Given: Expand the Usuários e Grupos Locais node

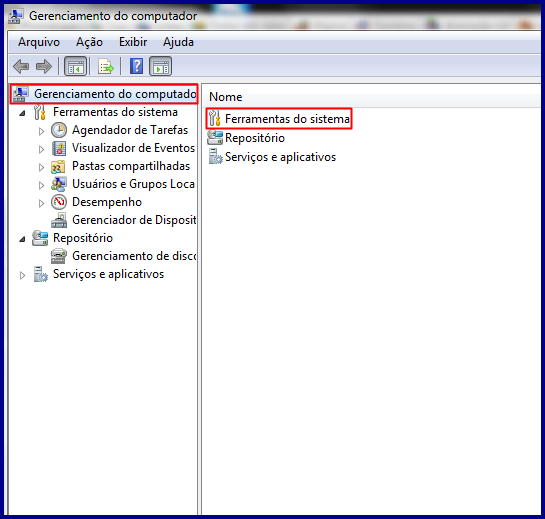Looking at the screenshot, I should click(41, 185).
